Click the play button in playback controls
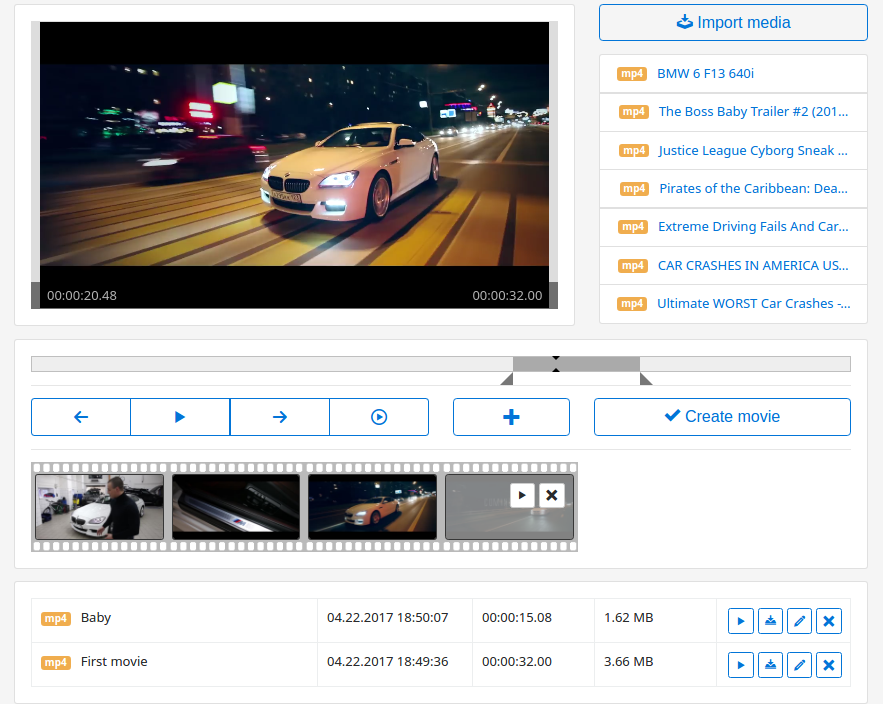The image size is (883, 704). pos(180,417)
